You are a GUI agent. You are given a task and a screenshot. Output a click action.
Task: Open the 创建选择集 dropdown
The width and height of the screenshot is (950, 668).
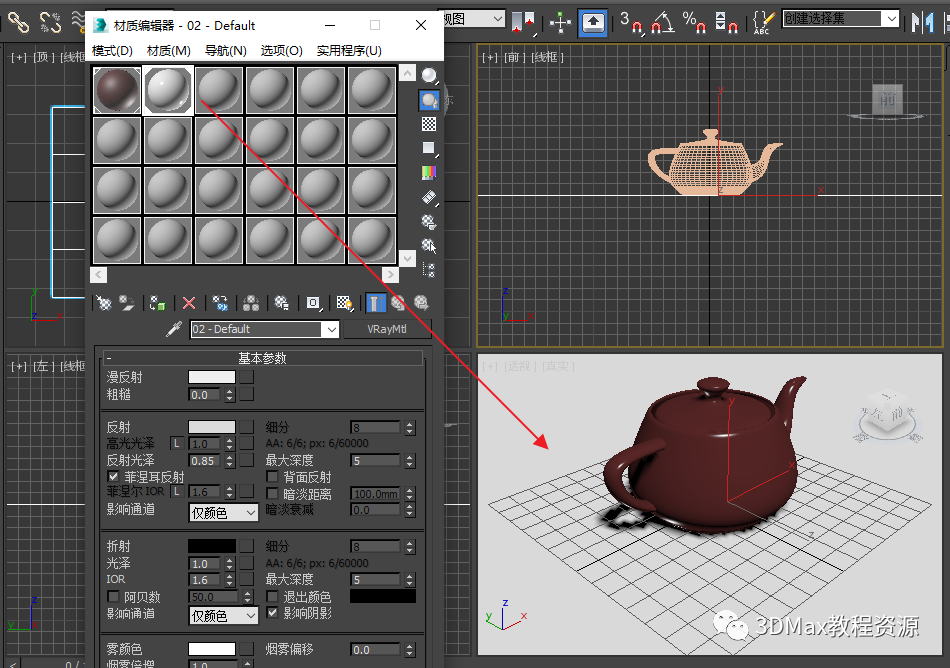890,18
